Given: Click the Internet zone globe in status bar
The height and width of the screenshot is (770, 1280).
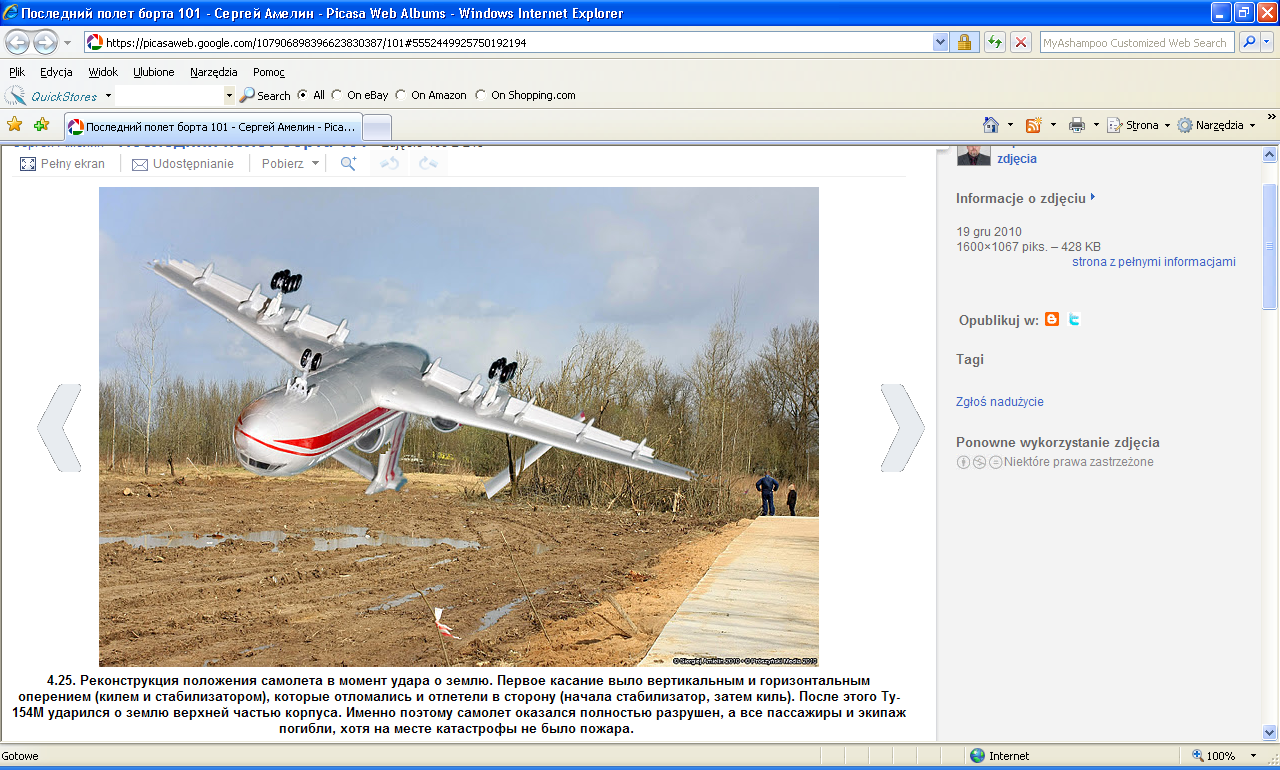Looking at the screenshot, I should click(978, 756).
